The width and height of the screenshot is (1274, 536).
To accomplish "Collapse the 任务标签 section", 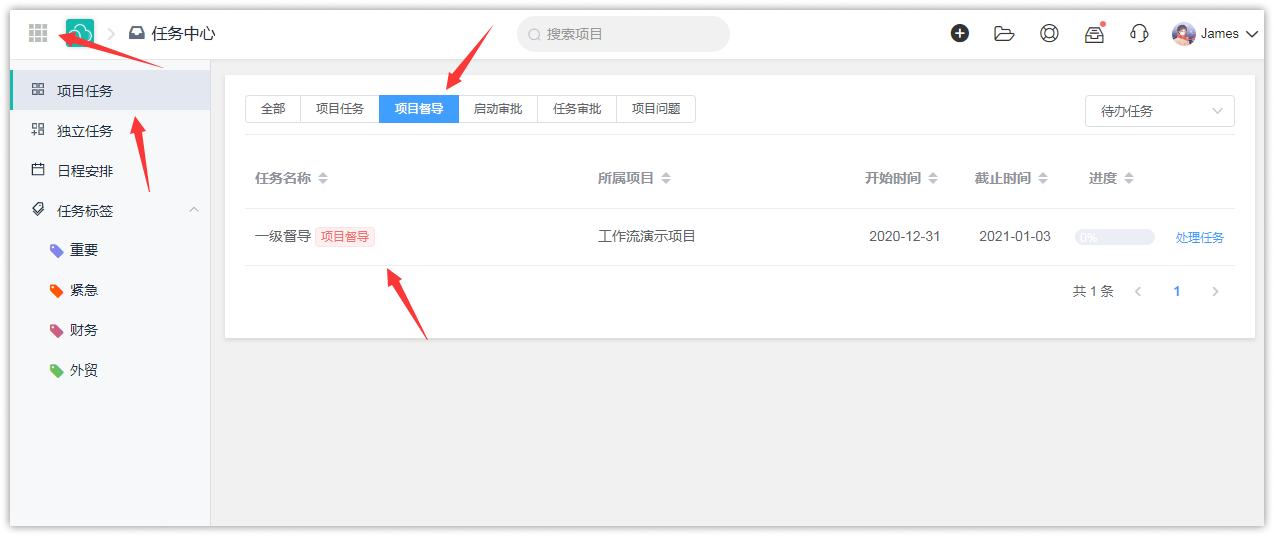I will pyautogui.click(x=194, y=210).
